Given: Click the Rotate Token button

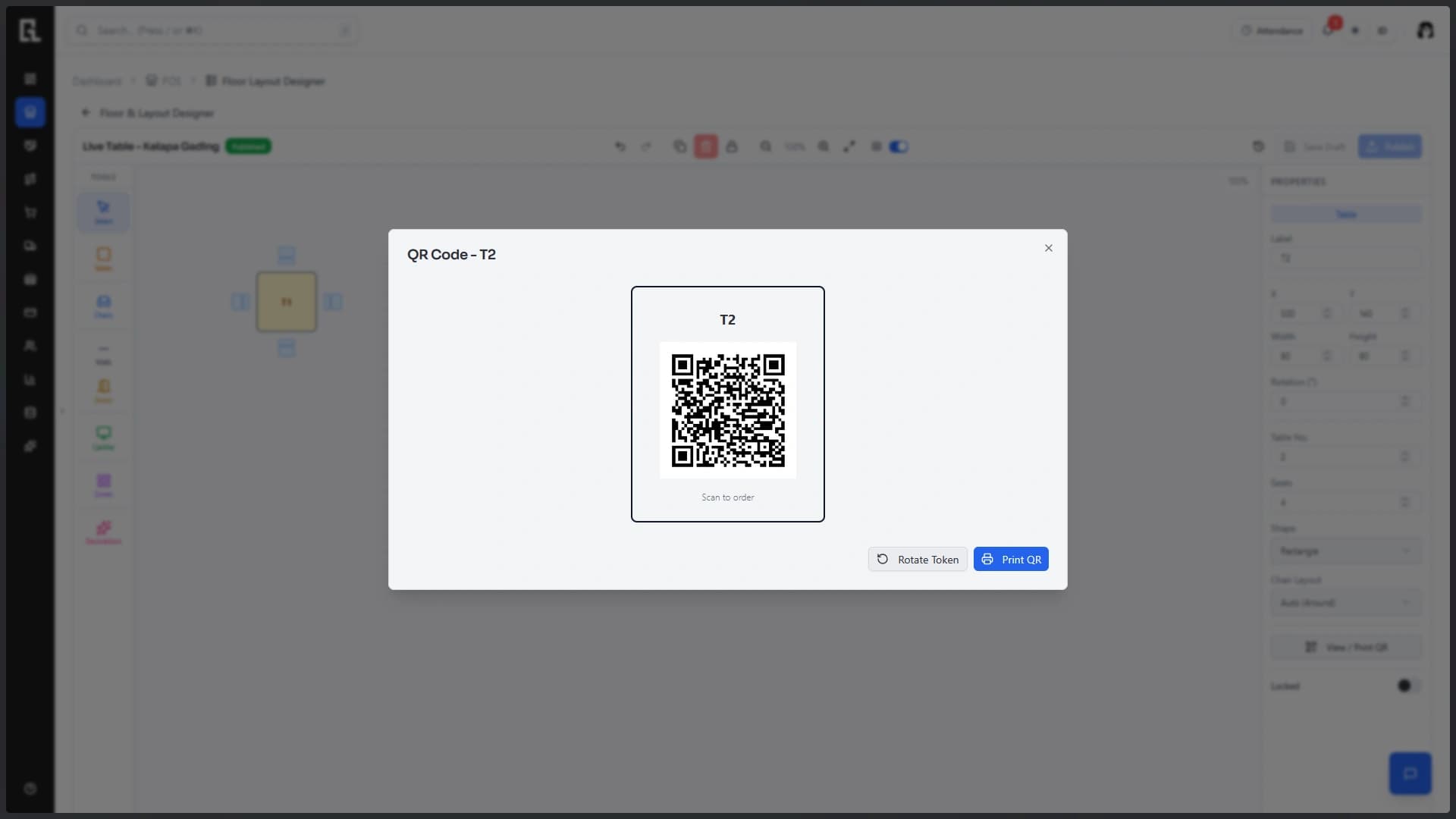Looking at the screenshot, I should (x=918, y=560).
